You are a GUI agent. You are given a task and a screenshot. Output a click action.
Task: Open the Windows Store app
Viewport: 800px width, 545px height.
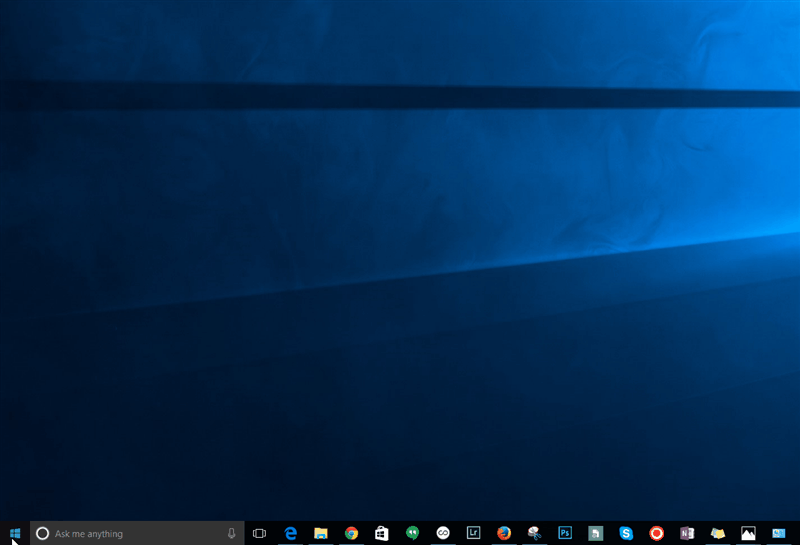(382, 533)
